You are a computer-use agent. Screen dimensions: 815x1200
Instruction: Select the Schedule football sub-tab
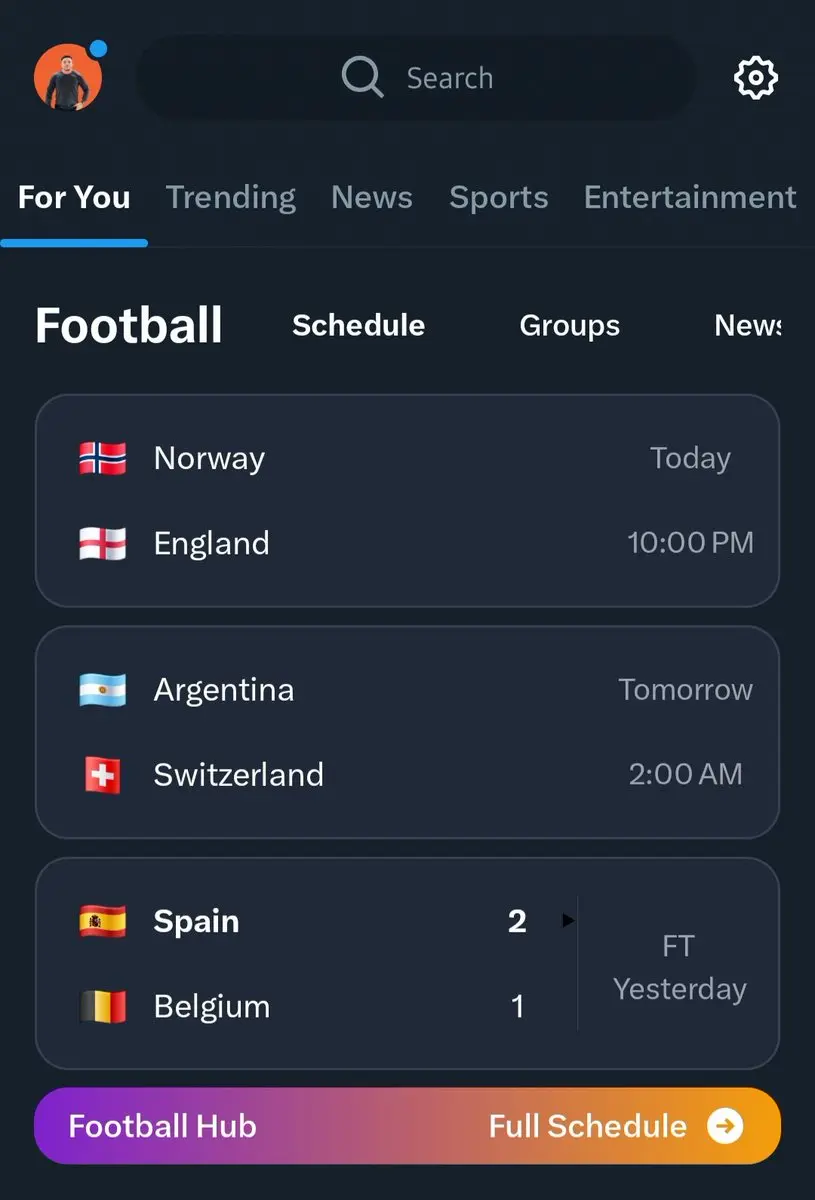359,325
